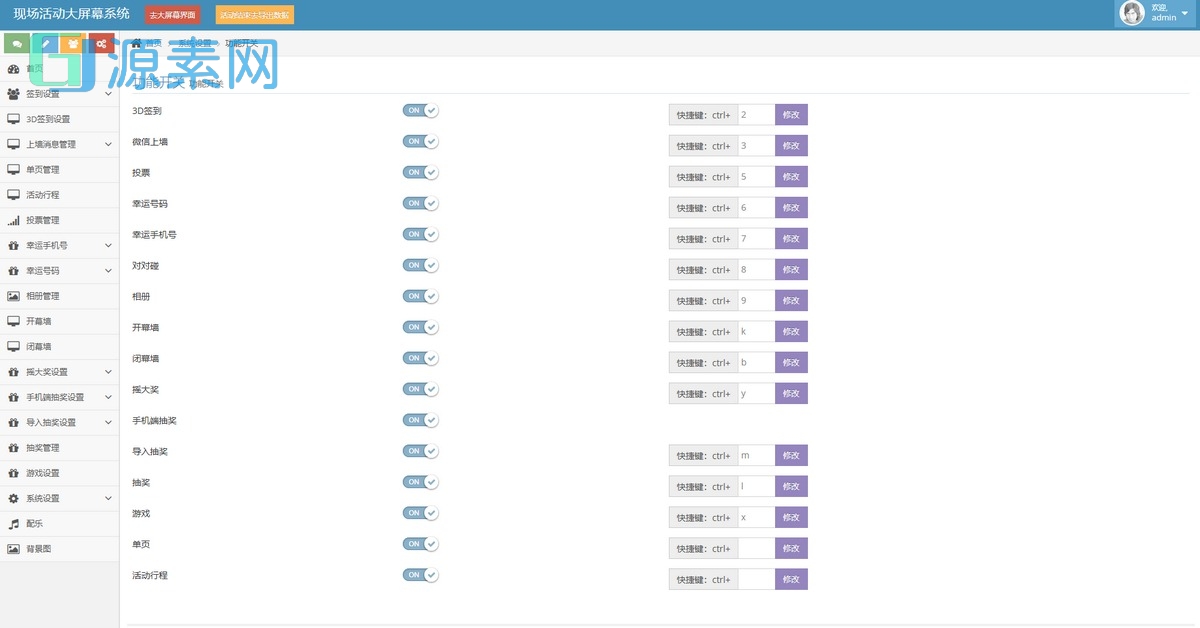
Task: Click the red gears settings shortcut icon
Action: click(x=101, y=44)
